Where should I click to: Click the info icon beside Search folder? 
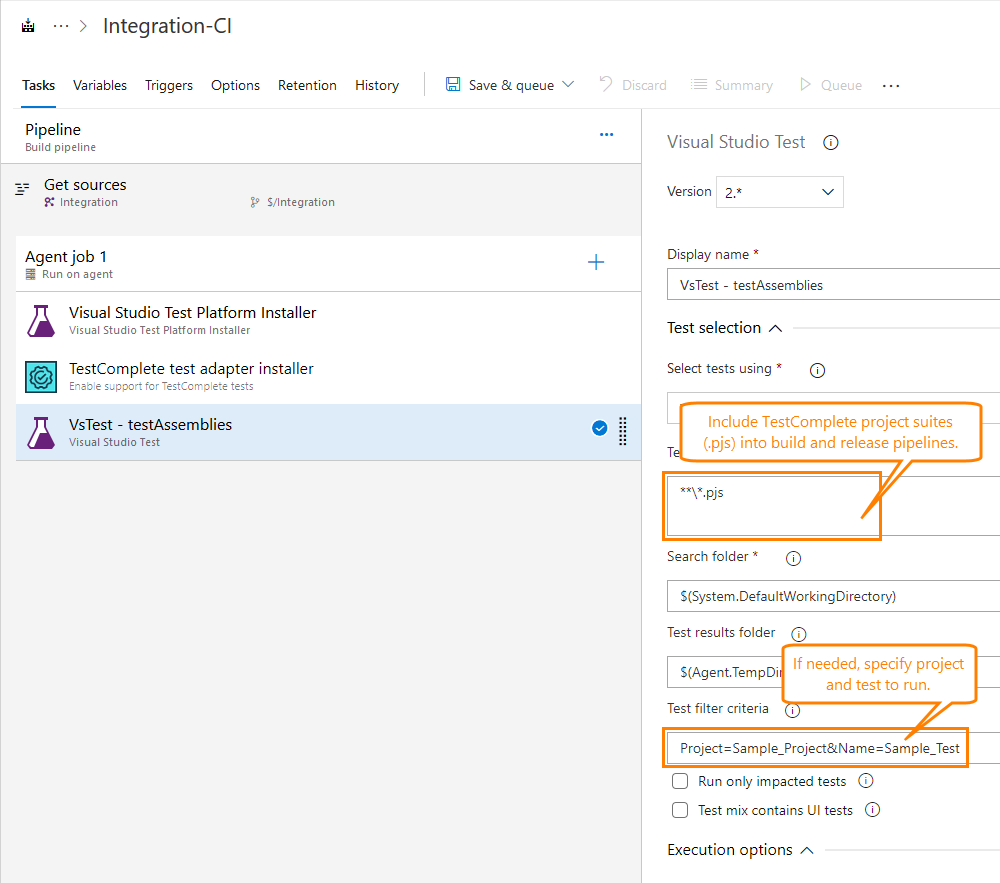coord(794,558)
